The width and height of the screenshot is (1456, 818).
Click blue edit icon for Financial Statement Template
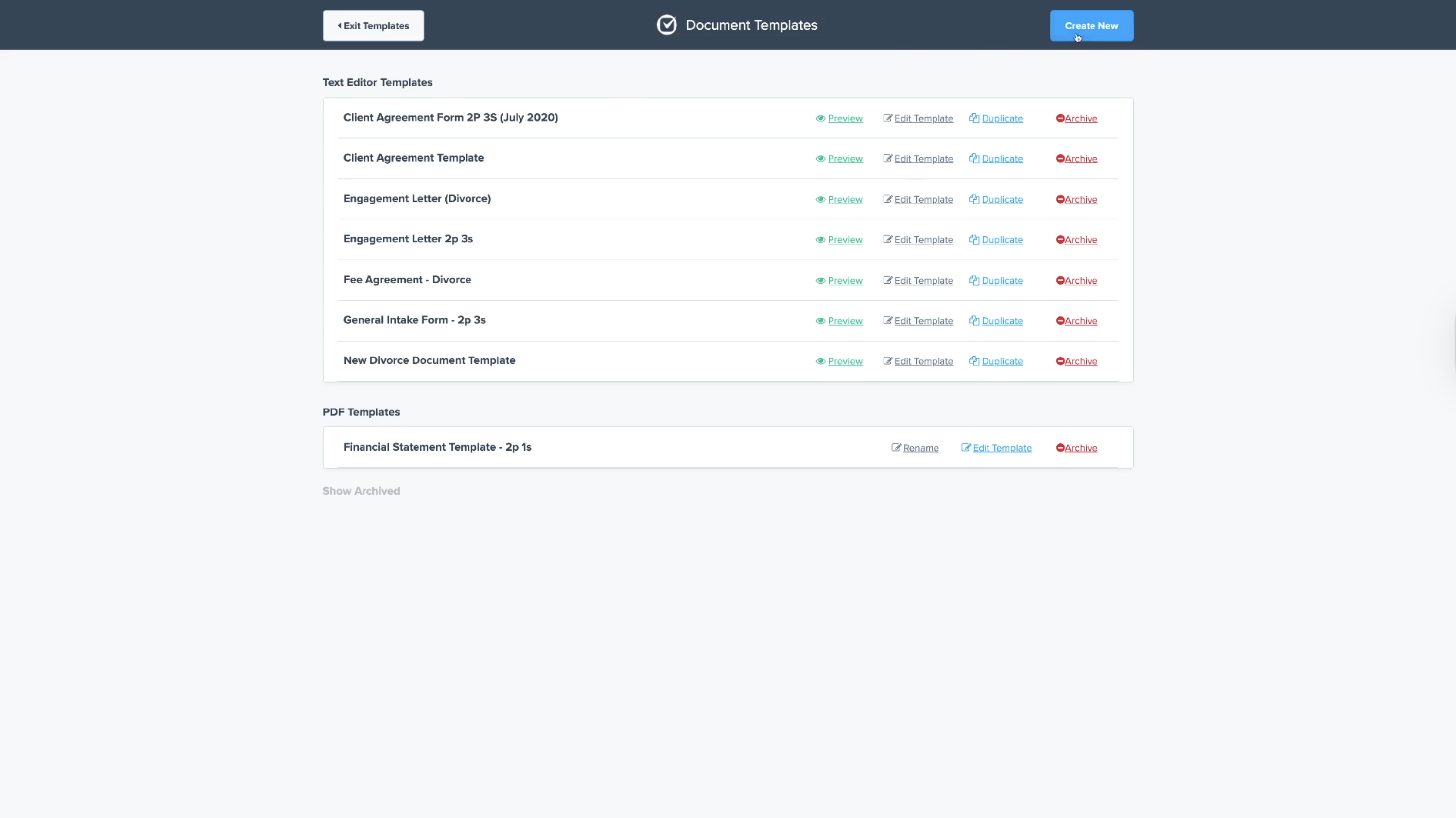(x=966, y=448)
